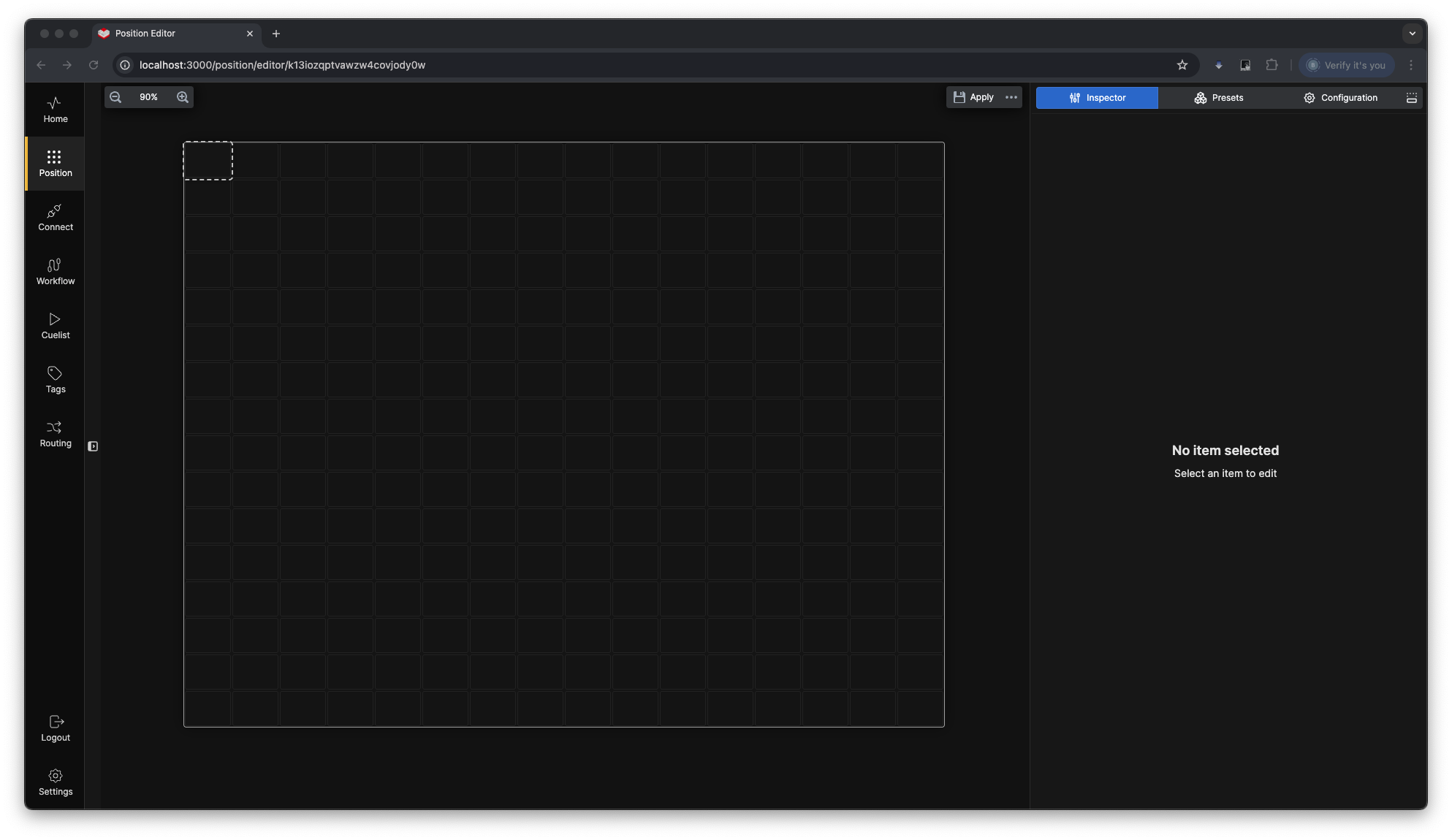Screen dimensions: 1452x840
Task: Reload the current page
Action: [94, 65]
